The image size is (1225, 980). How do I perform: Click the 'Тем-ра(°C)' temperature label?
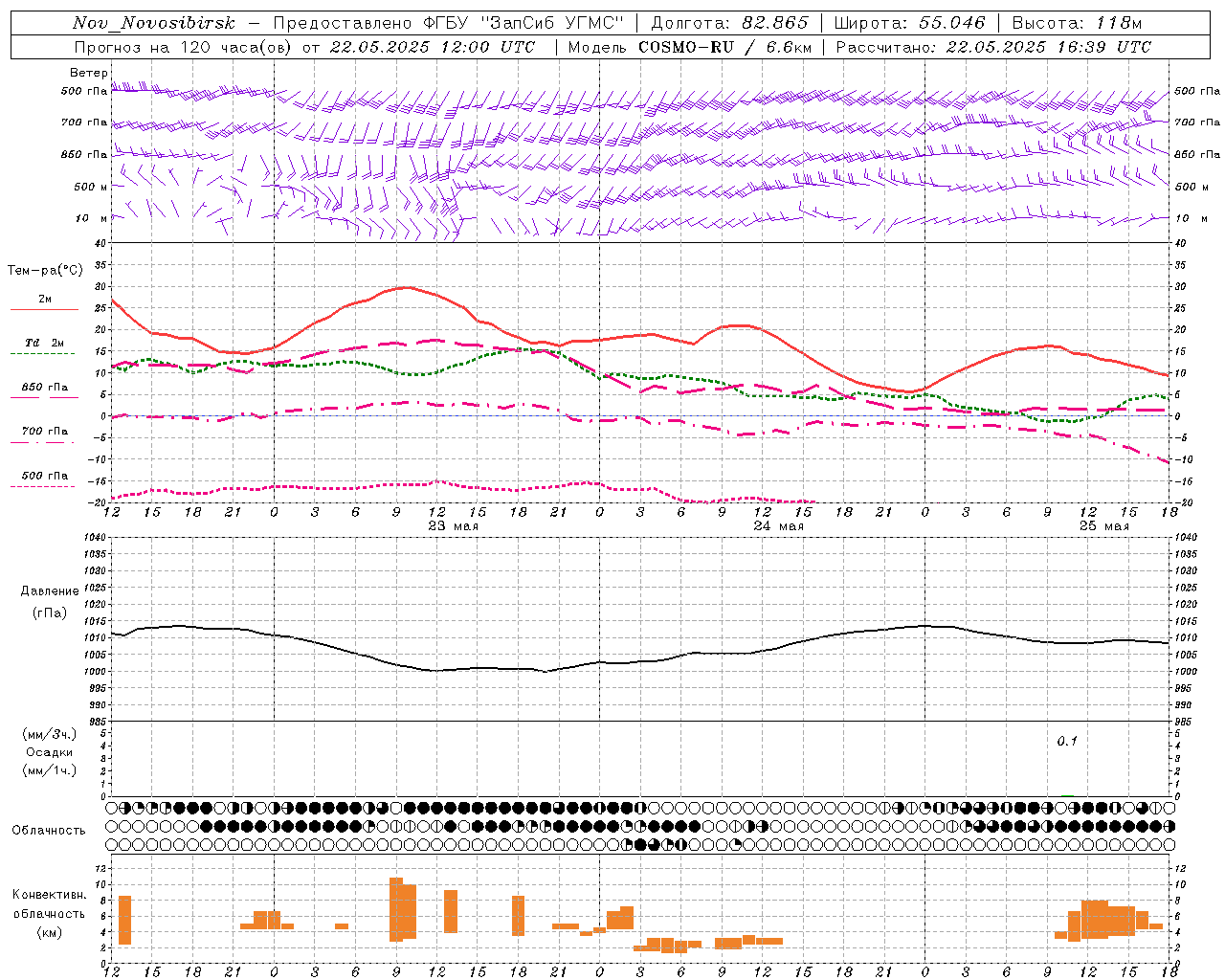[x=45, y=271]
